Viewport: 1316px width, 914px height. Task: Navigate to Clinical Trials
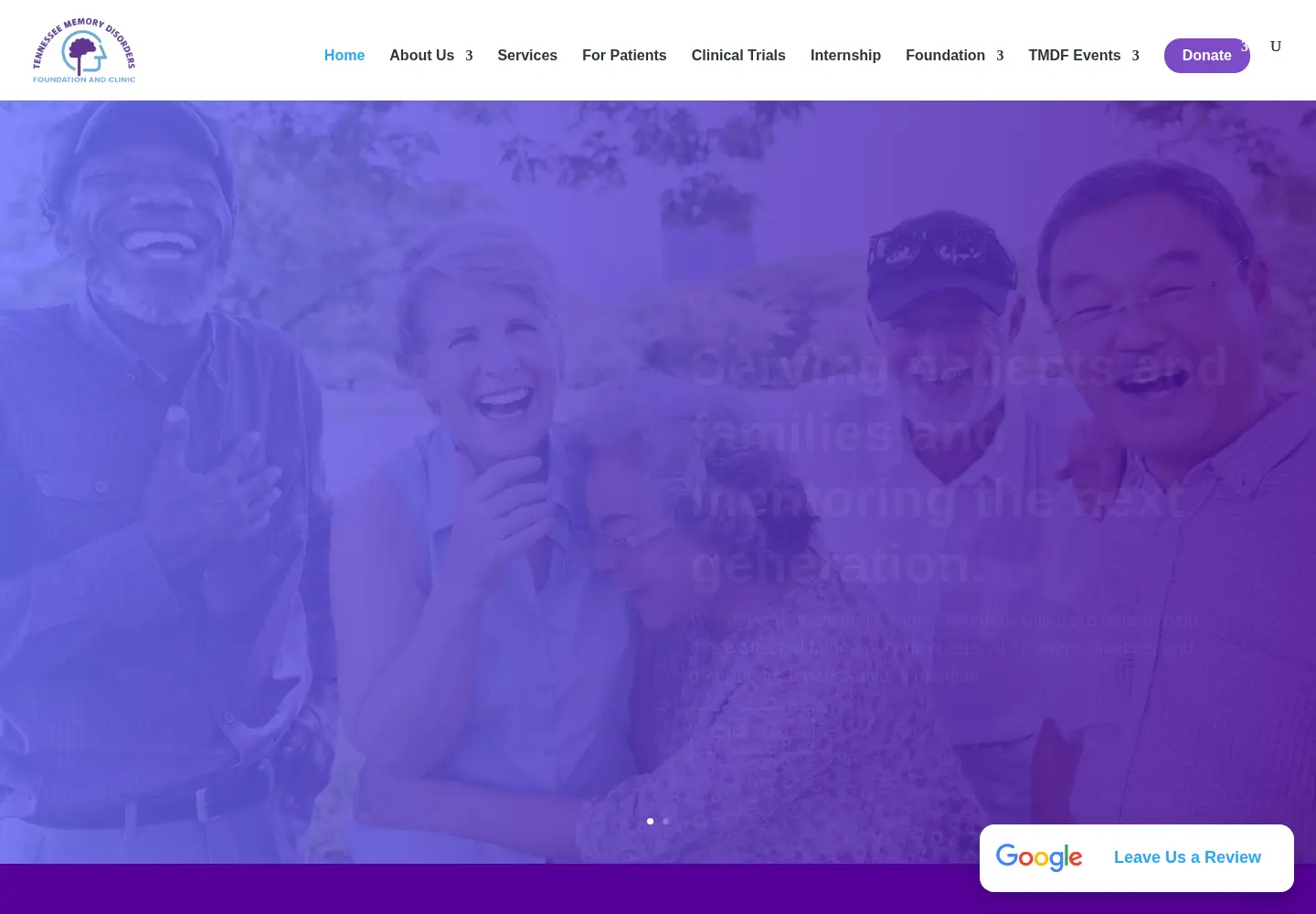coord(738,56)
